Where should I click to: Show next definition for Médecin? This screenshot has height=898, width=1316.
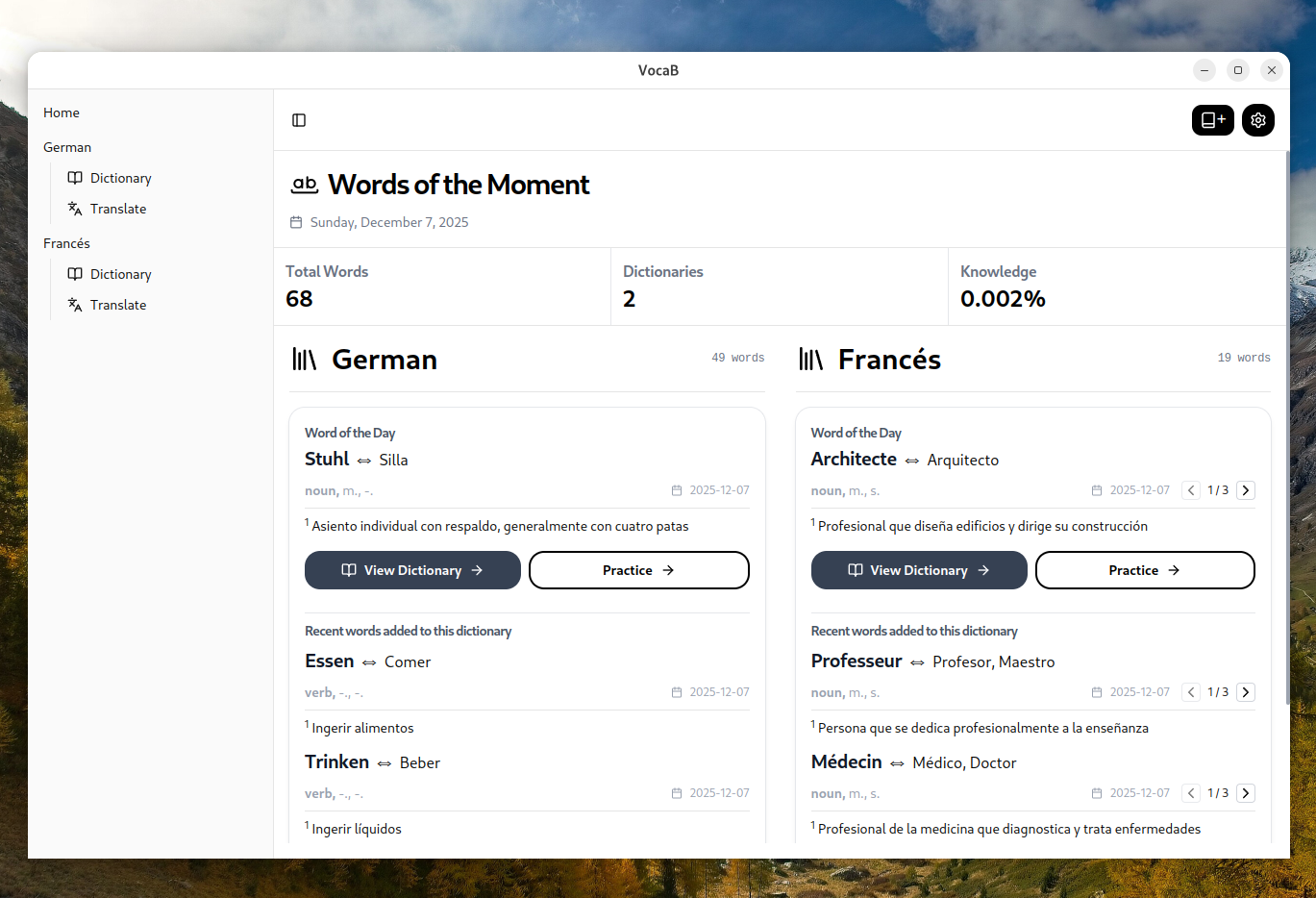(x=1246, y=793)
